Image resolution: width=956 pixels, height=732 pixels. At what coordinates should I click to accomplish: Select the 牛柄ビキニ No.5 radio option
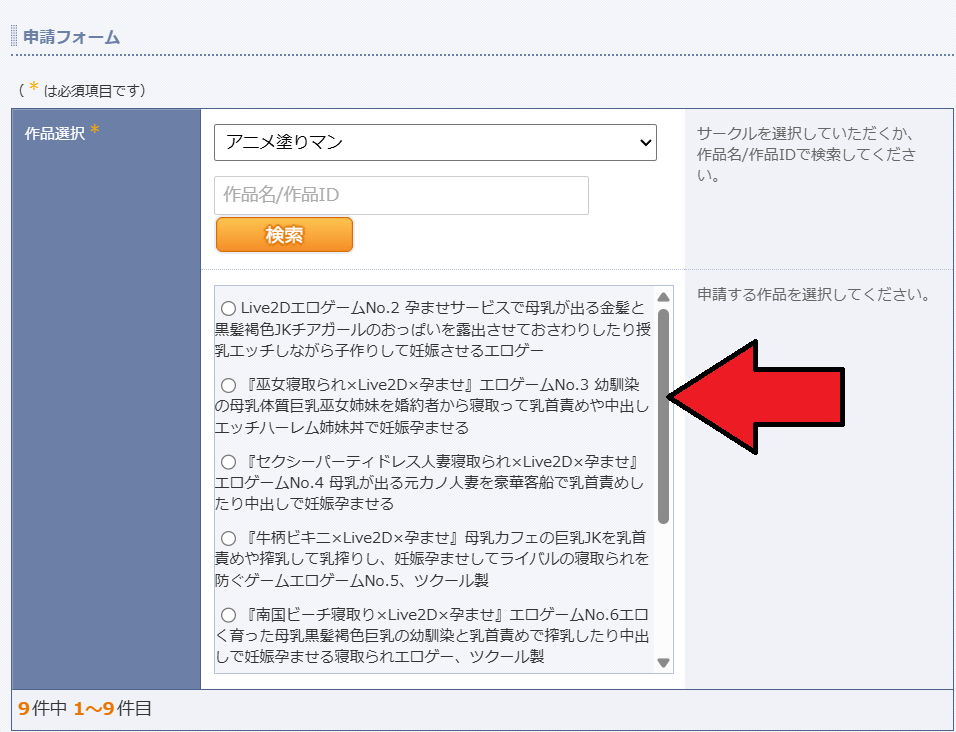point(228,540)
